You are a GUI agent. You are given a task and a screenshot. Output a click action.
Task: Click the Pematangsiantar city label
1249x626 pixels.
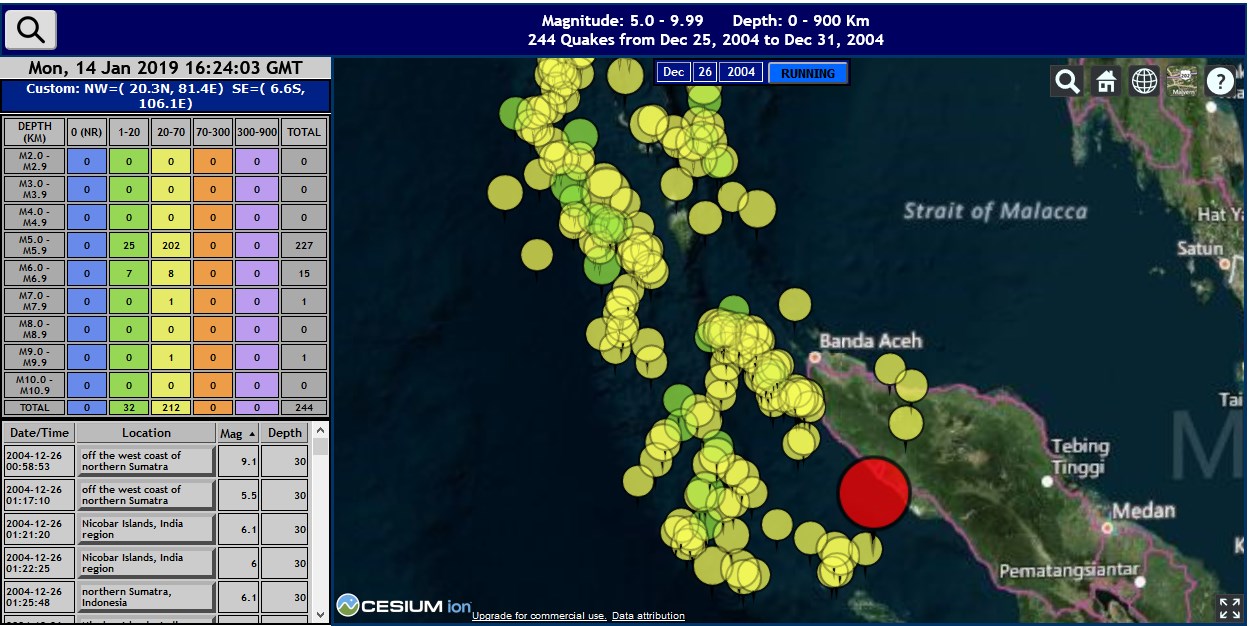pyautogui.click(x=1069, y=571)
